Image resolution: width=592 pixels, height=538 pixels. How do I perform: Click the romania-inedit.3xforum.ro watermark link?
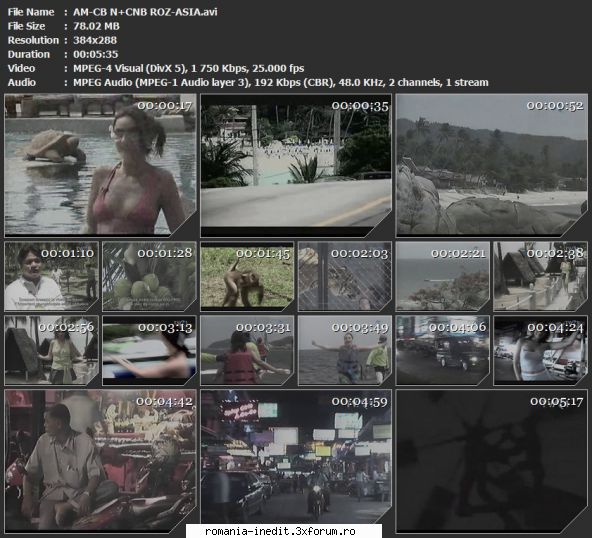(280, 531)
